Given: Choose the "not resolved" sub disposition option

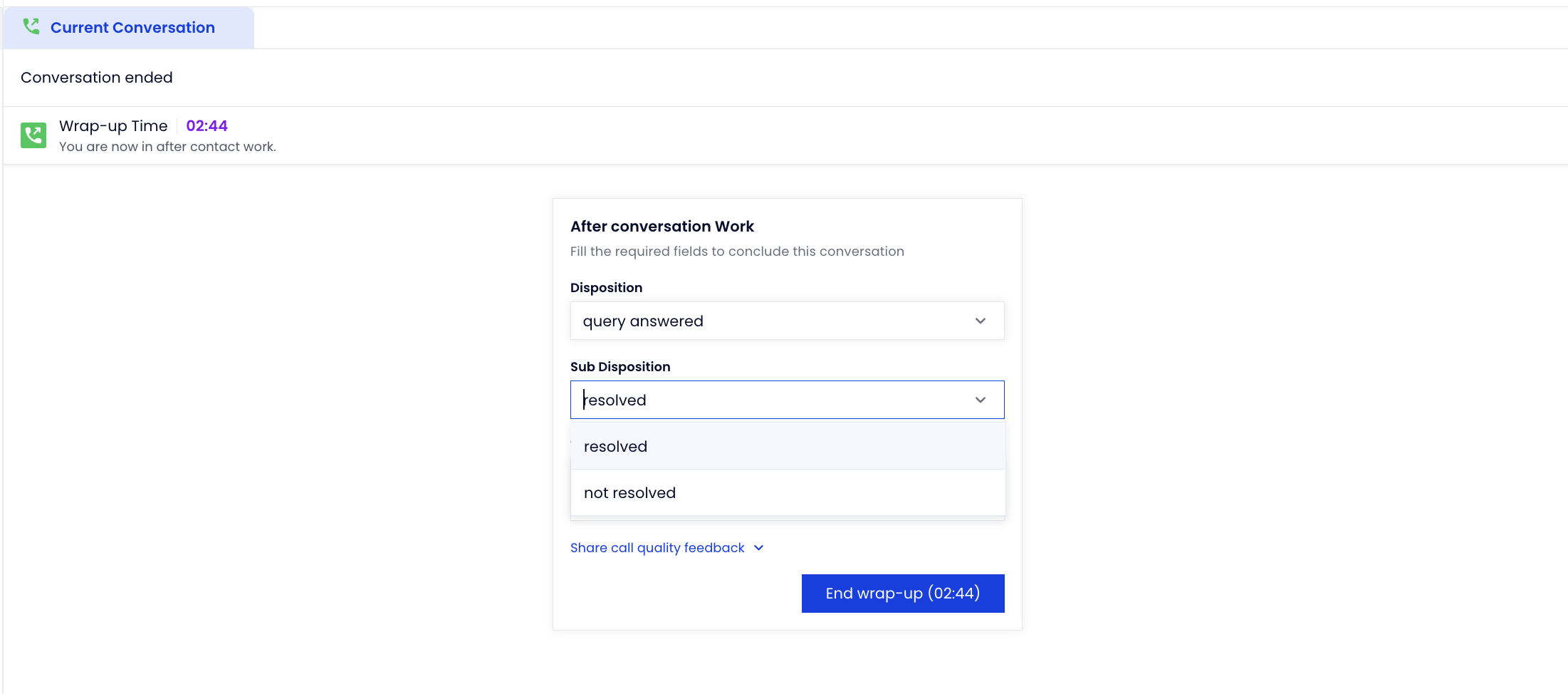Looking at the screenshot, I should point(788,492).
